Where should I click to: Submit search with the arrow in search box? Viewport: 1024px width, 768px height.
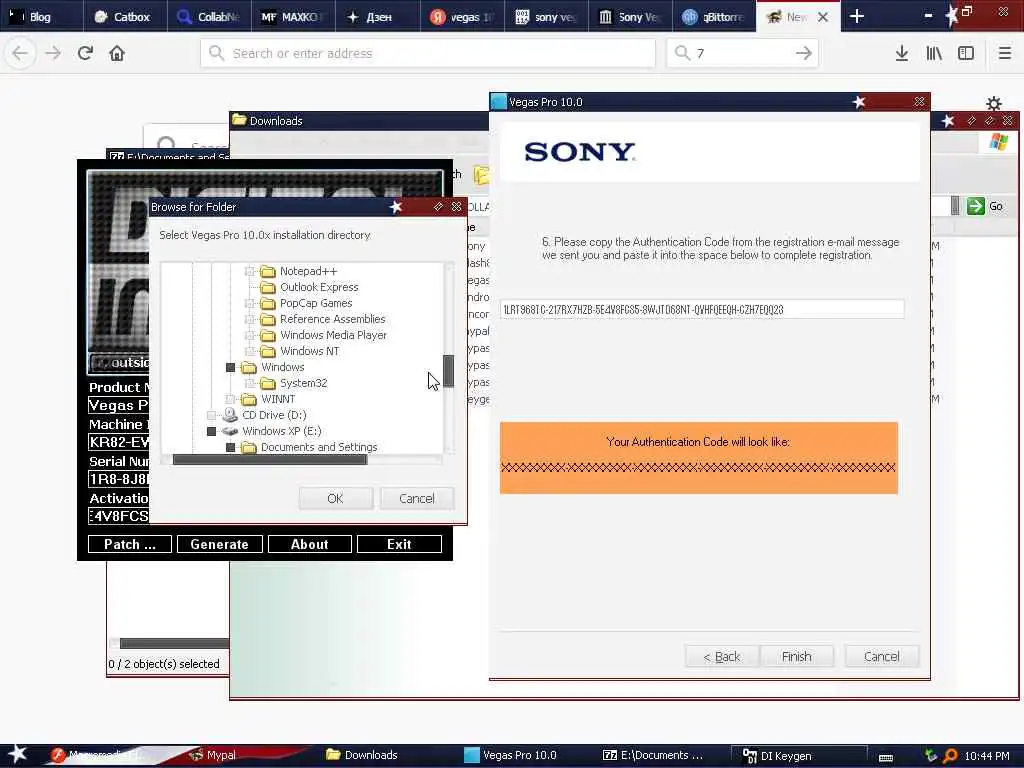[x=803, y=53]
